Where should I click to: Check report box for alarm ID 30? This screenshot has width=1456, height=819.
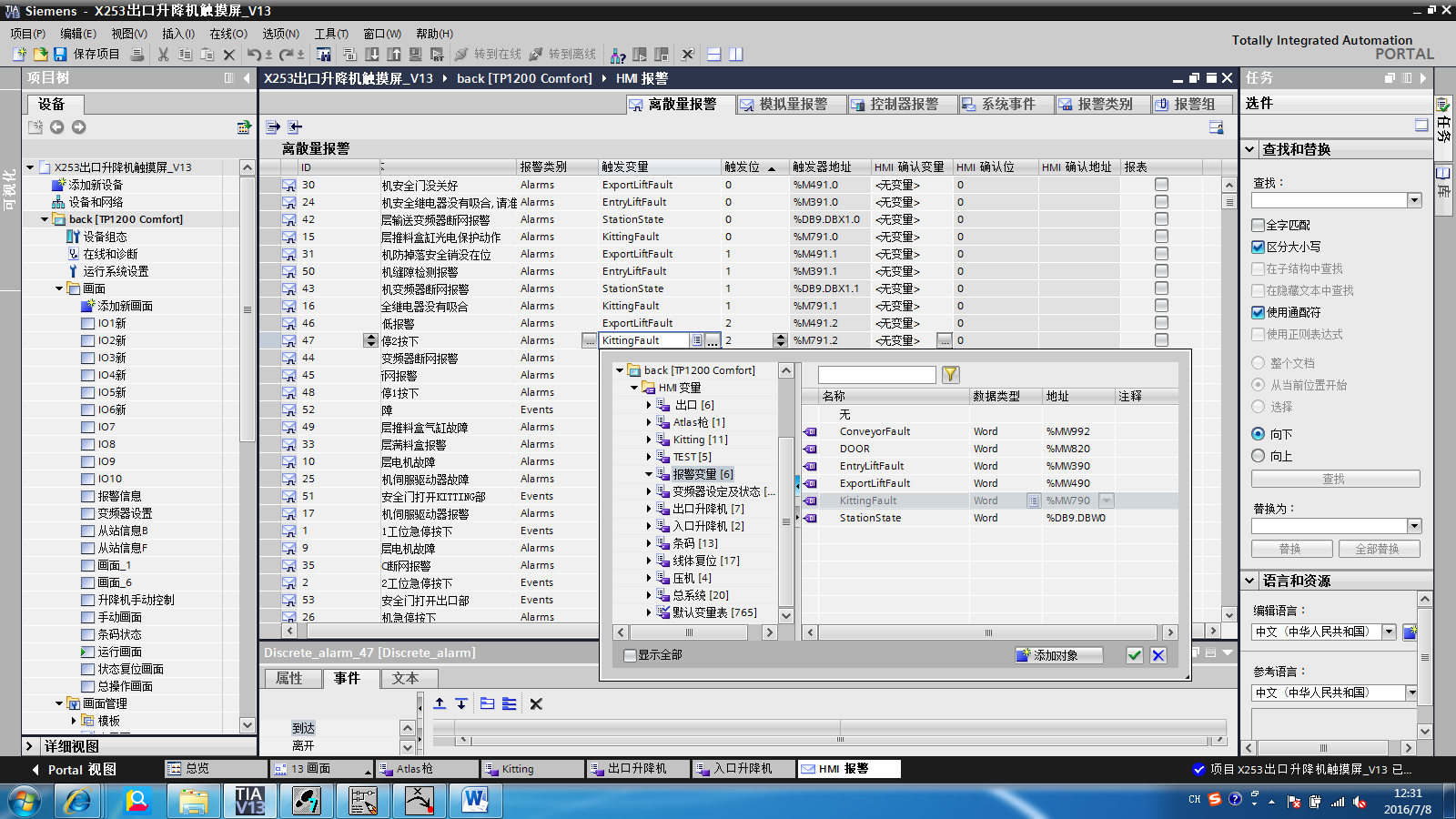click(1161, 185)
